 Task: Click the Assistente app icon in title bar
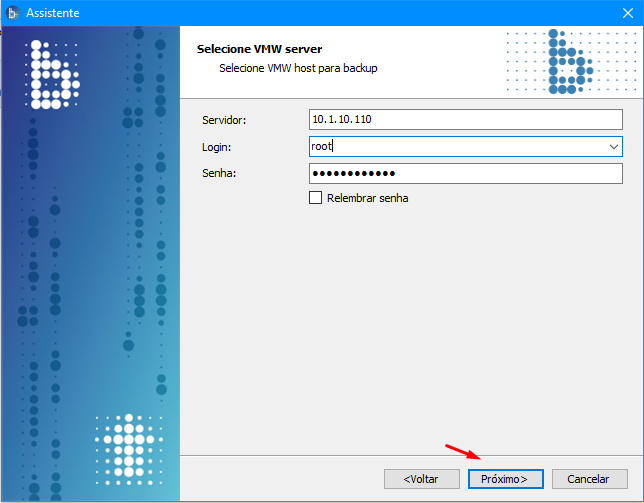13,13
